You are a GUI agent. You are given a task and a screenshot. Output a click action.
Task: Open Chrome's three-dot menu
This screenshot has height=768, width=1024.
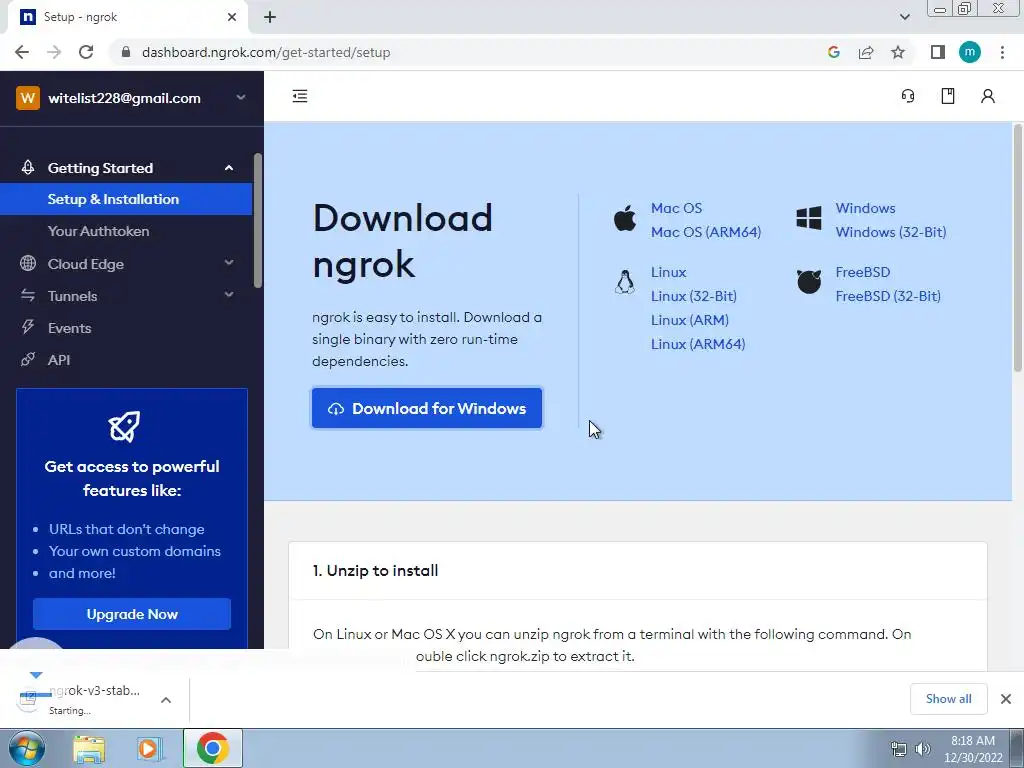coord(1002,52)
